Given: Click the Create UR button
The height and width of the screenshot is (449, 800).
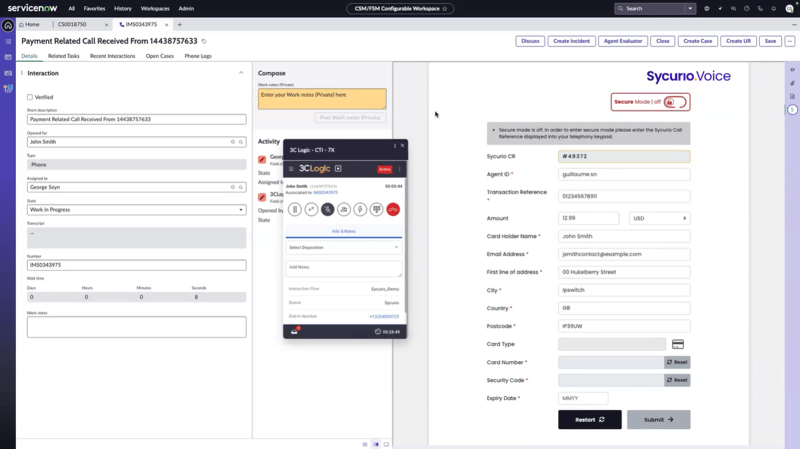Looking at the screenshot, I should coord(738,41).
